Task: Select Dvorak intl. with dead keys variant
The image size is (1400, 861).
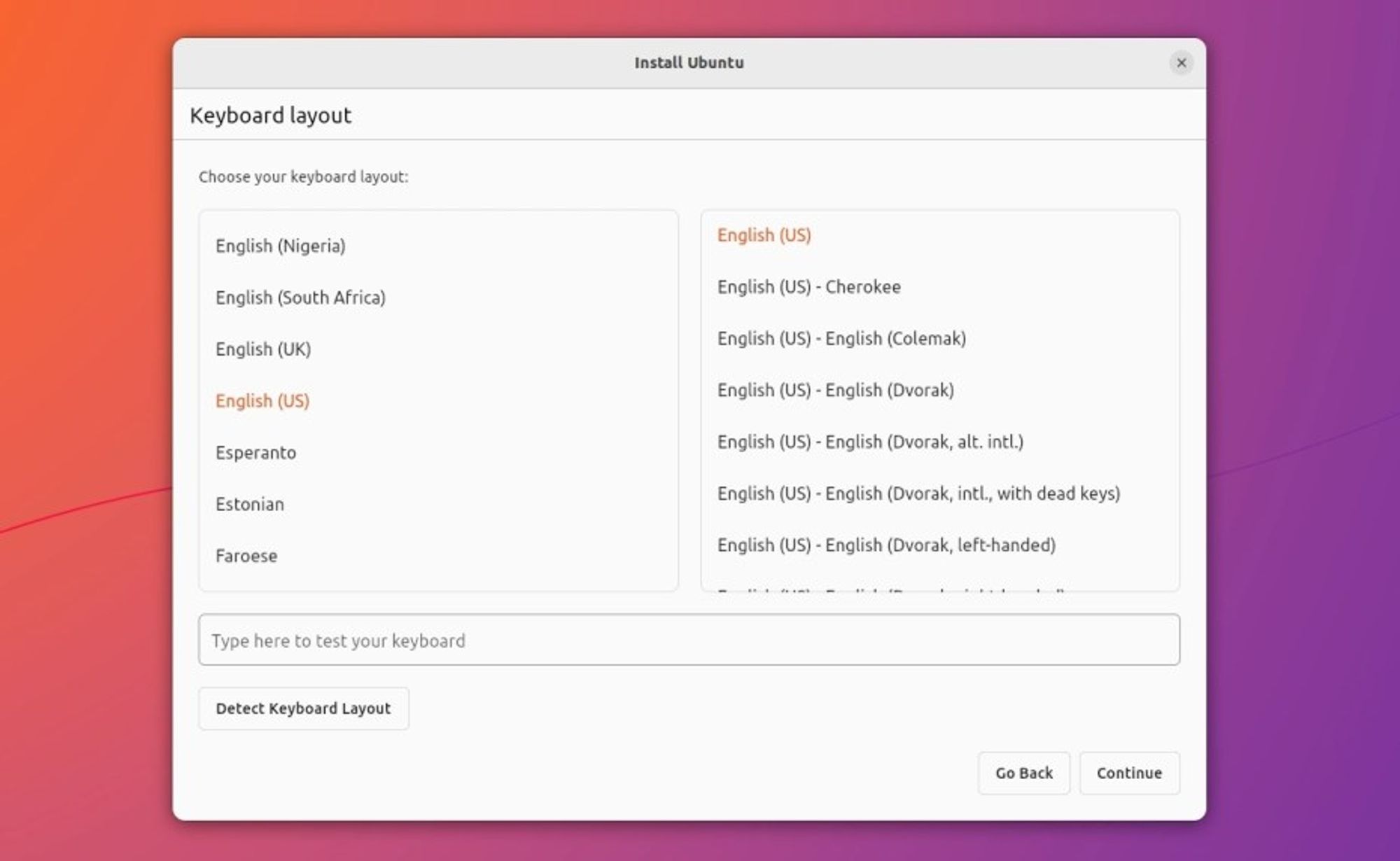Action: pos(918,493)
